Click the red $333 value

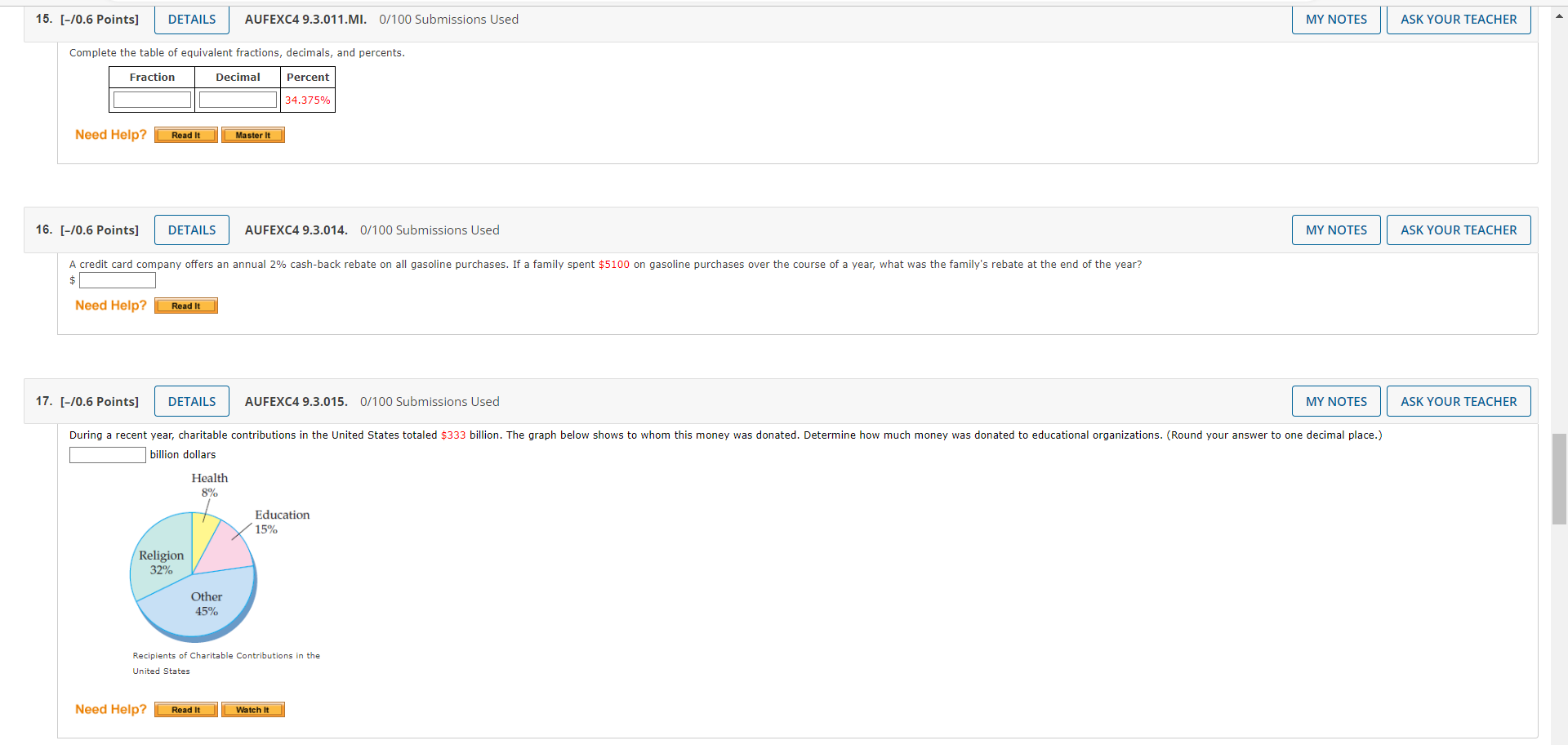(x=453, y=435)
